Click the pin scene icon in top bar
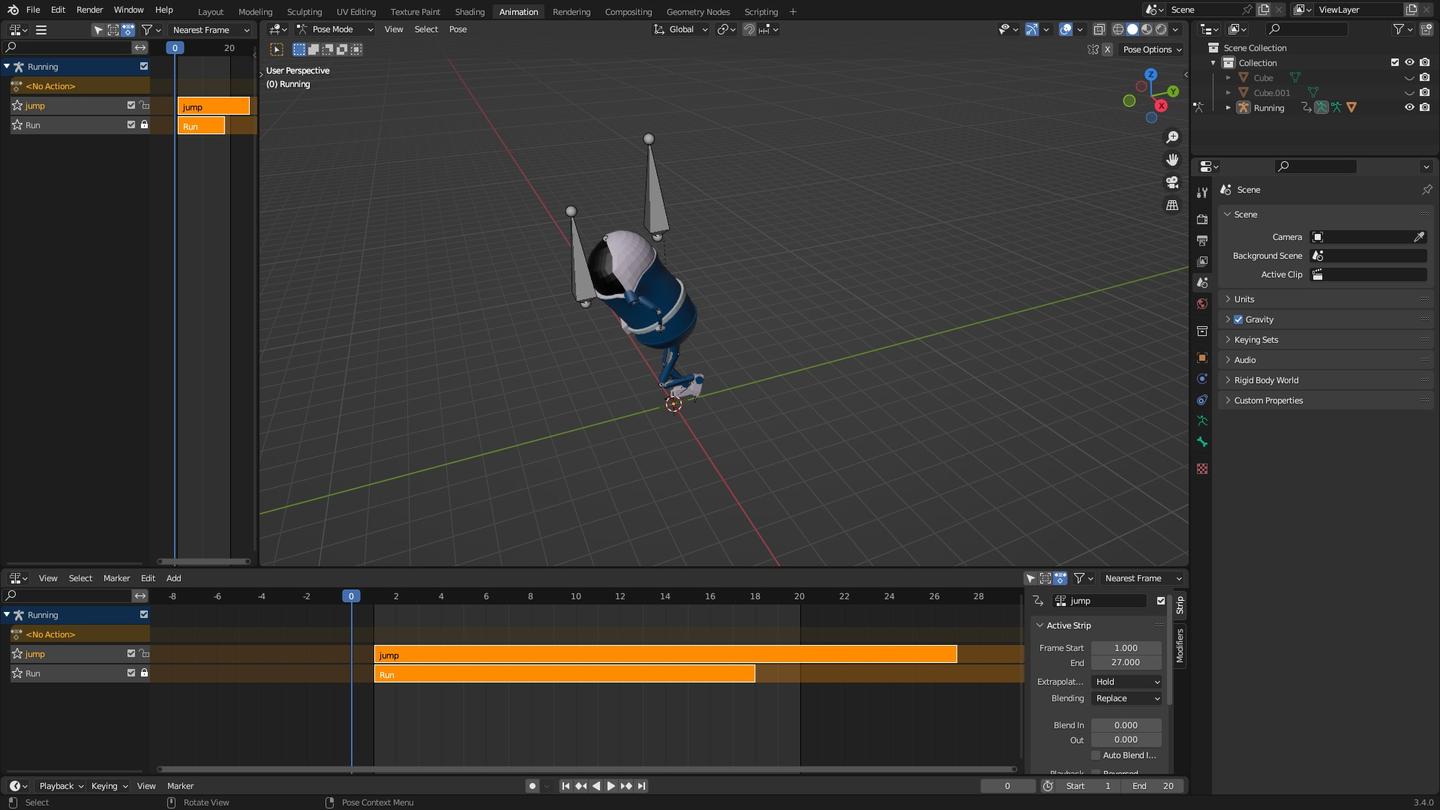Viewport: 1440px width, 810px height. pyautogui.click(x=1247, y=9)
